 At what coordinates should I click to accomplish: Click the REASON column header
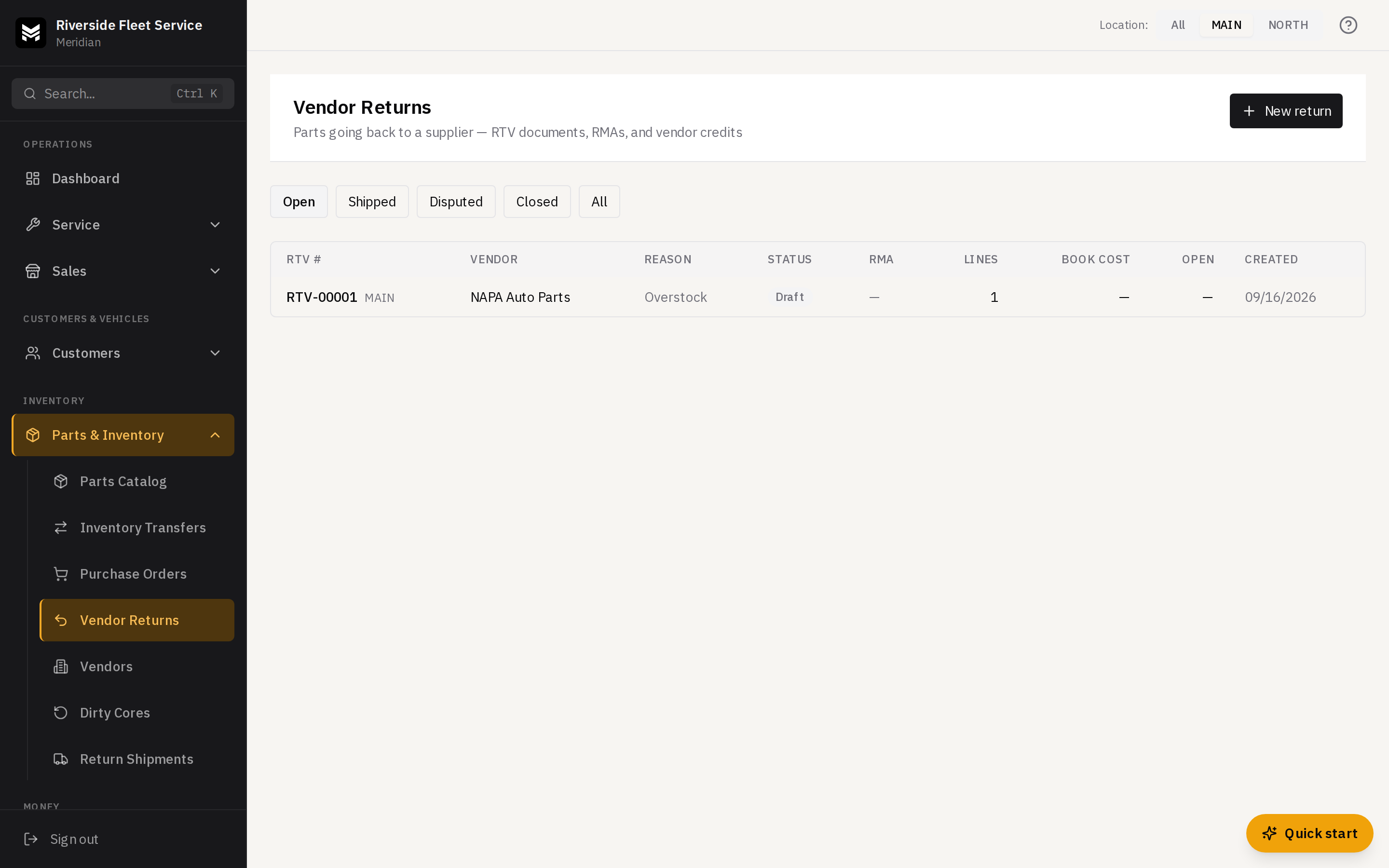click(x=667, y=259)
